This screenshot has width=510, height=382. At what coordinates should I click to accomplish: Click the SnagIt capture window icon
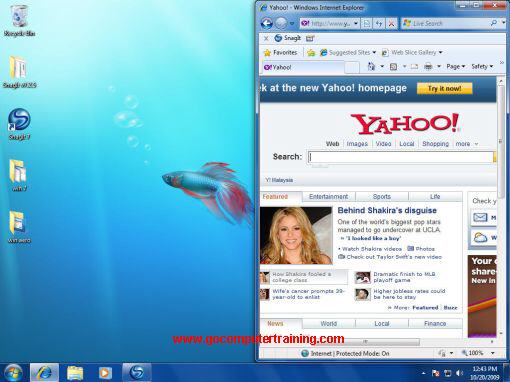pos(310,38)
